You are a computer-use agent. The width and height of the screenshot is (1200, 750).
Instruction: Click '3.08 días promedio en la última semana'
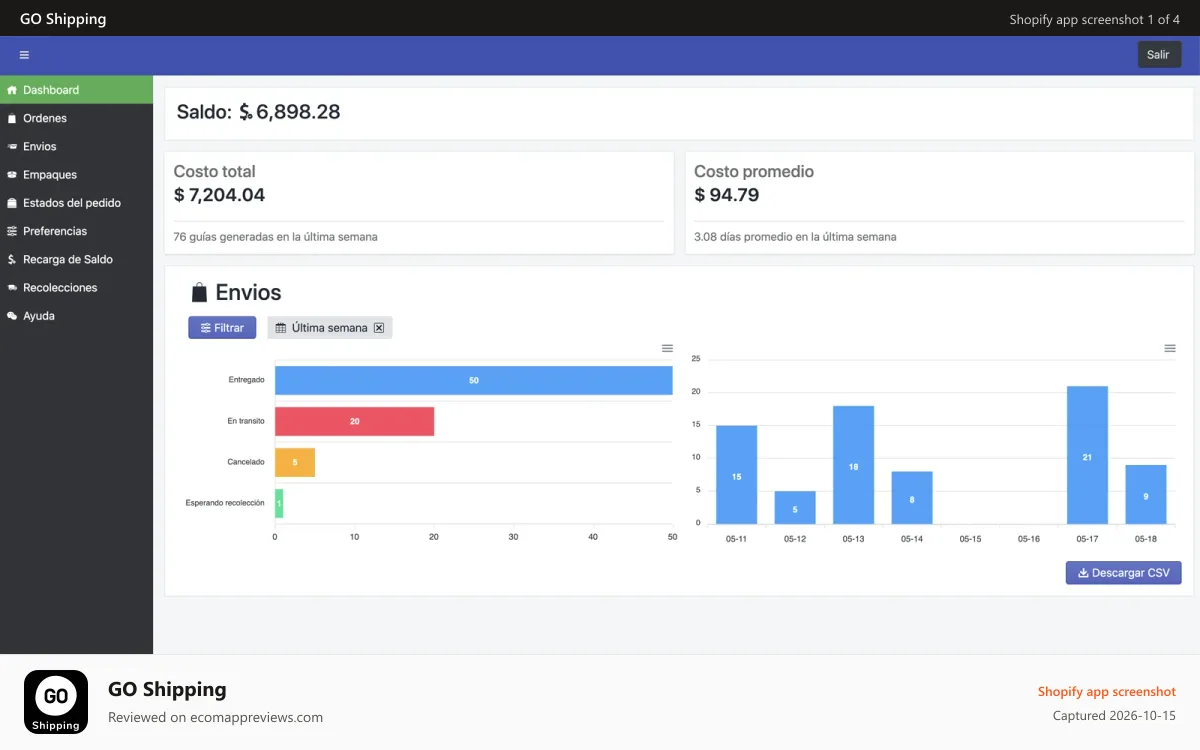(795, 237)
